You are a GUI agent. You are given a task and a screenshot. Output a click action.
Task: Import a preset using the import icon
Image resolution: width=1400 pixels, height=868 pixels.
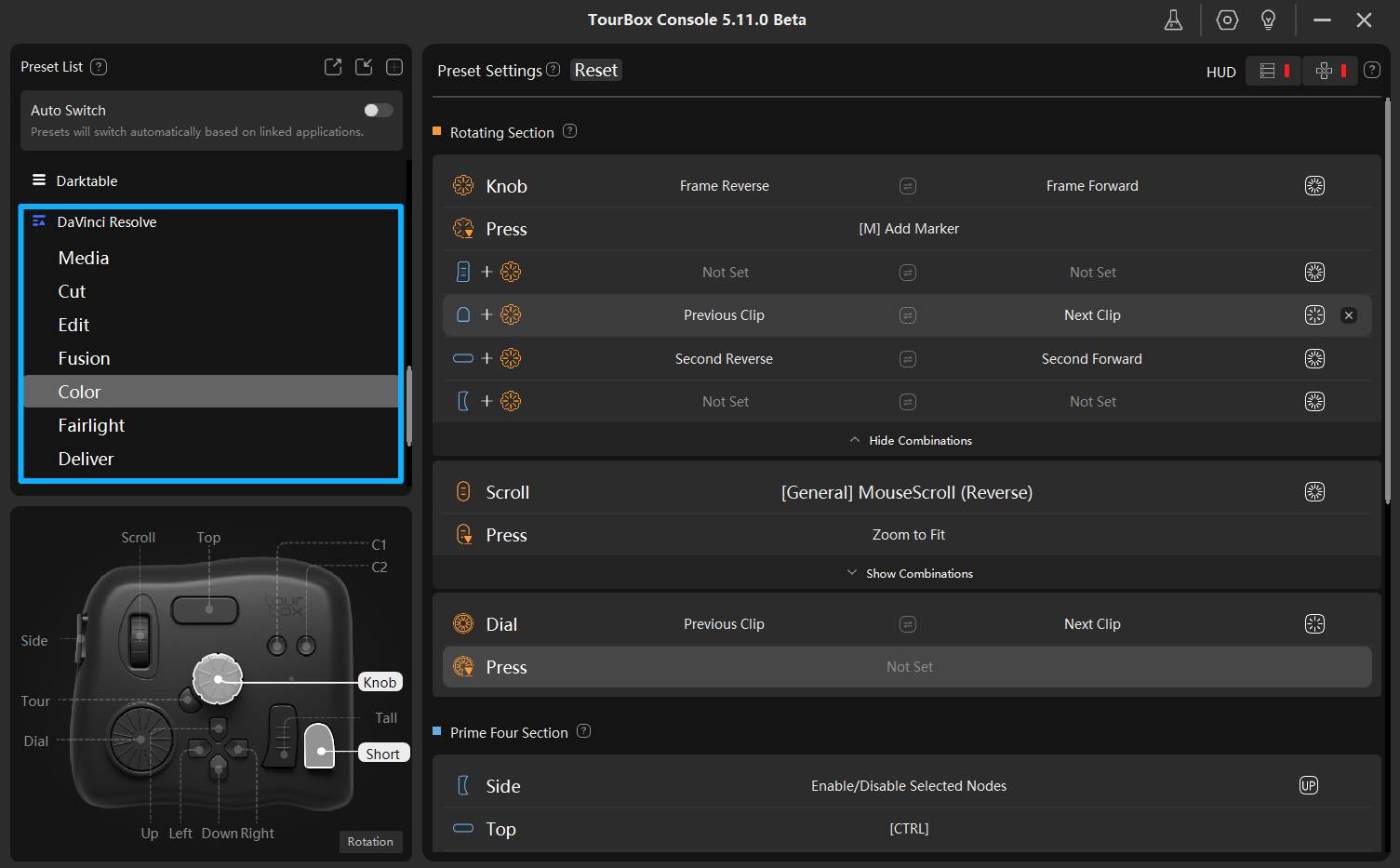(x=364, y=66)
